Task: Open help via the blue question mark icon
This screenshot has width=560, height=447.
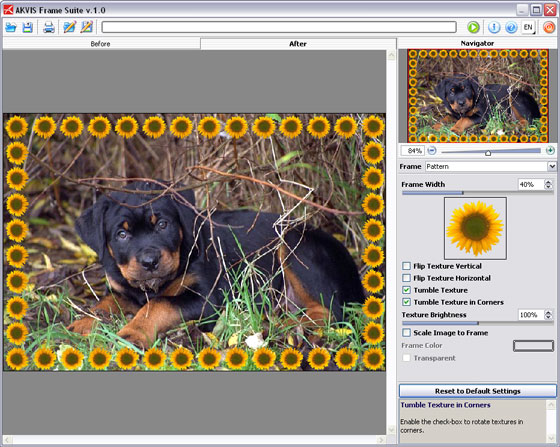Action: pyautogui.click(x=511, y=27)
